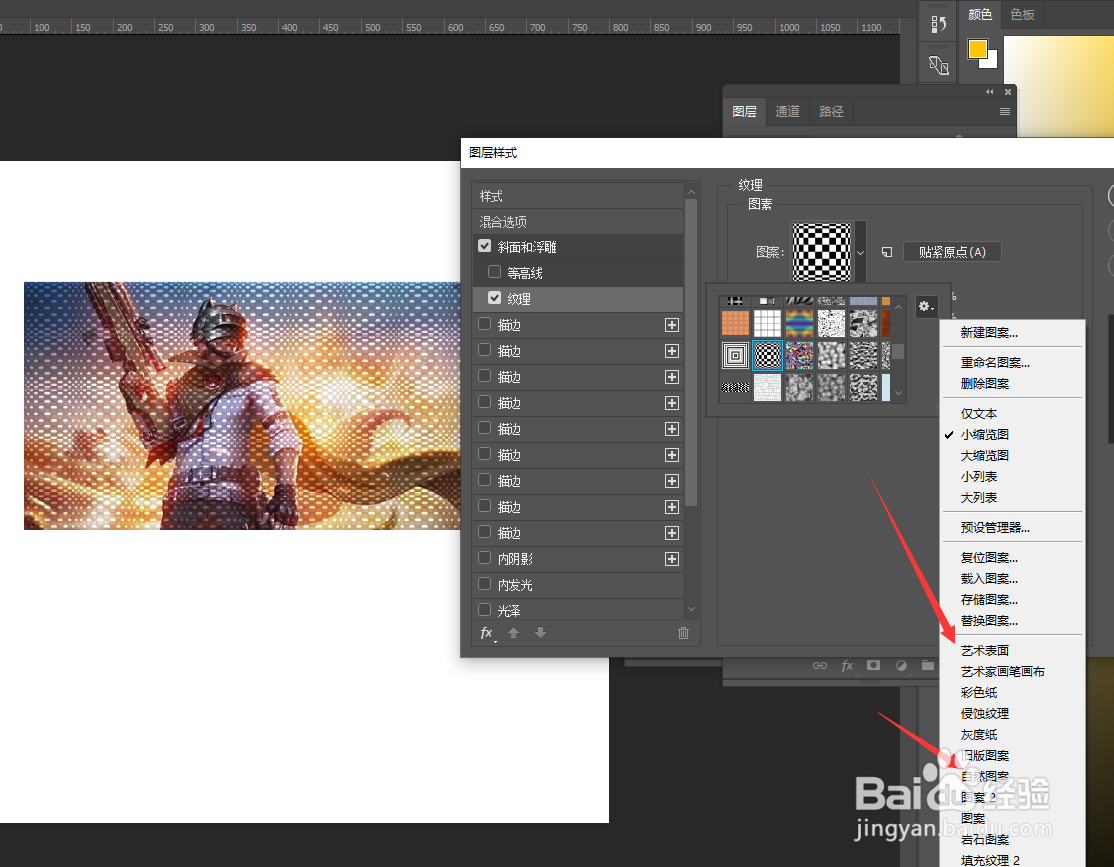The height and width of the screenshot is (867, 1114).
Task: Click the pattern grid scroll-up arrow
Action: click(899, 307)
